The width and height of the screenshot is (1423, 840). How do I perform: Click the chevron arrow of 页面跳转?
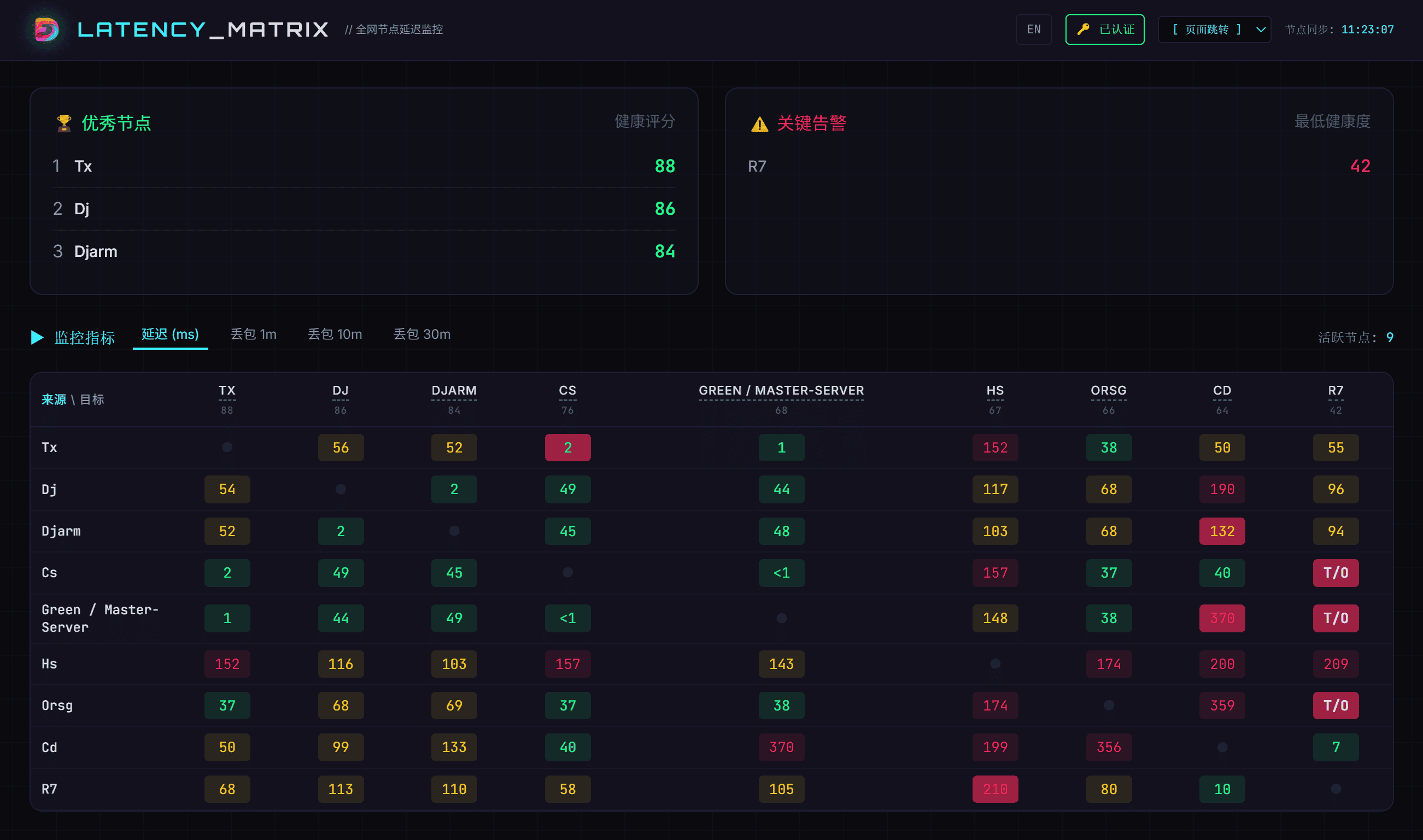click(1261, 30)
